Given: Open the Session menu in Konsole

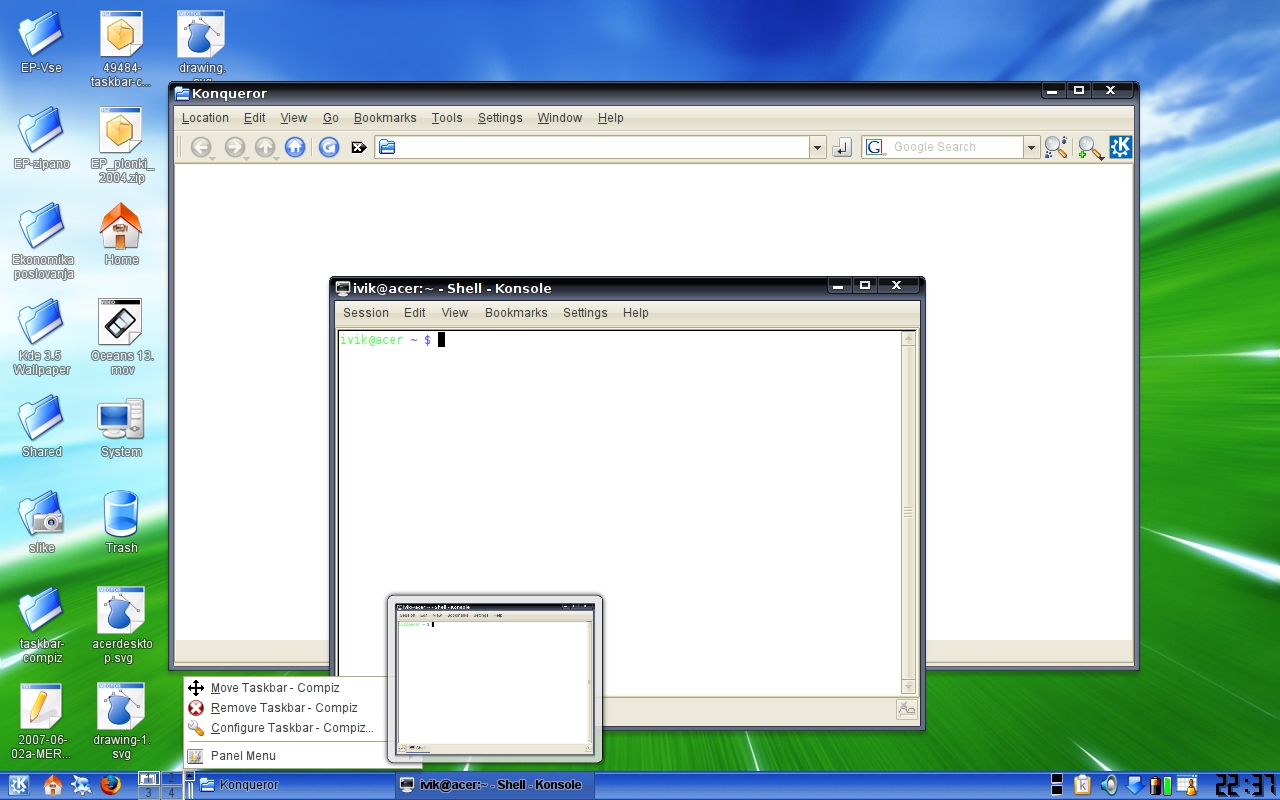Looking at the screenshot, I should [366, 313].
